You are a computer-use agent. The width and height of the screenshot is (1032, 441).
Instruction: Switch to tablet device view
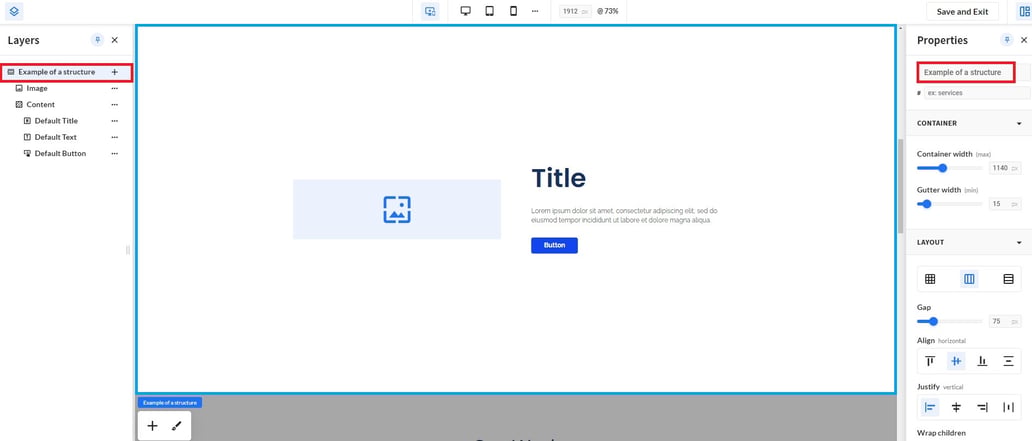(x=490, y=11)
